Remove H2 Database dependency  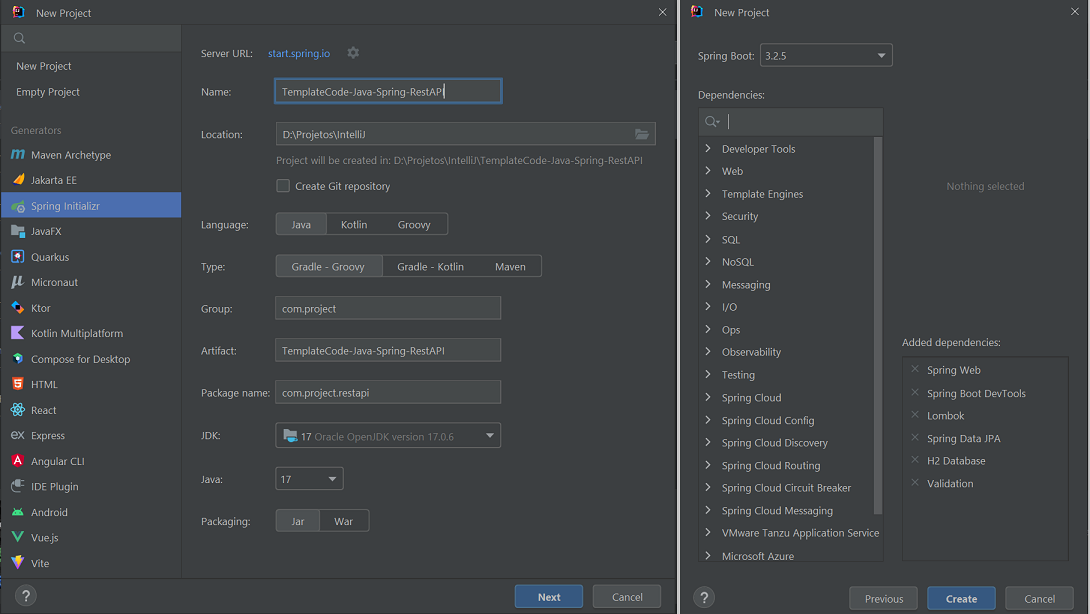tap(915, 460)
